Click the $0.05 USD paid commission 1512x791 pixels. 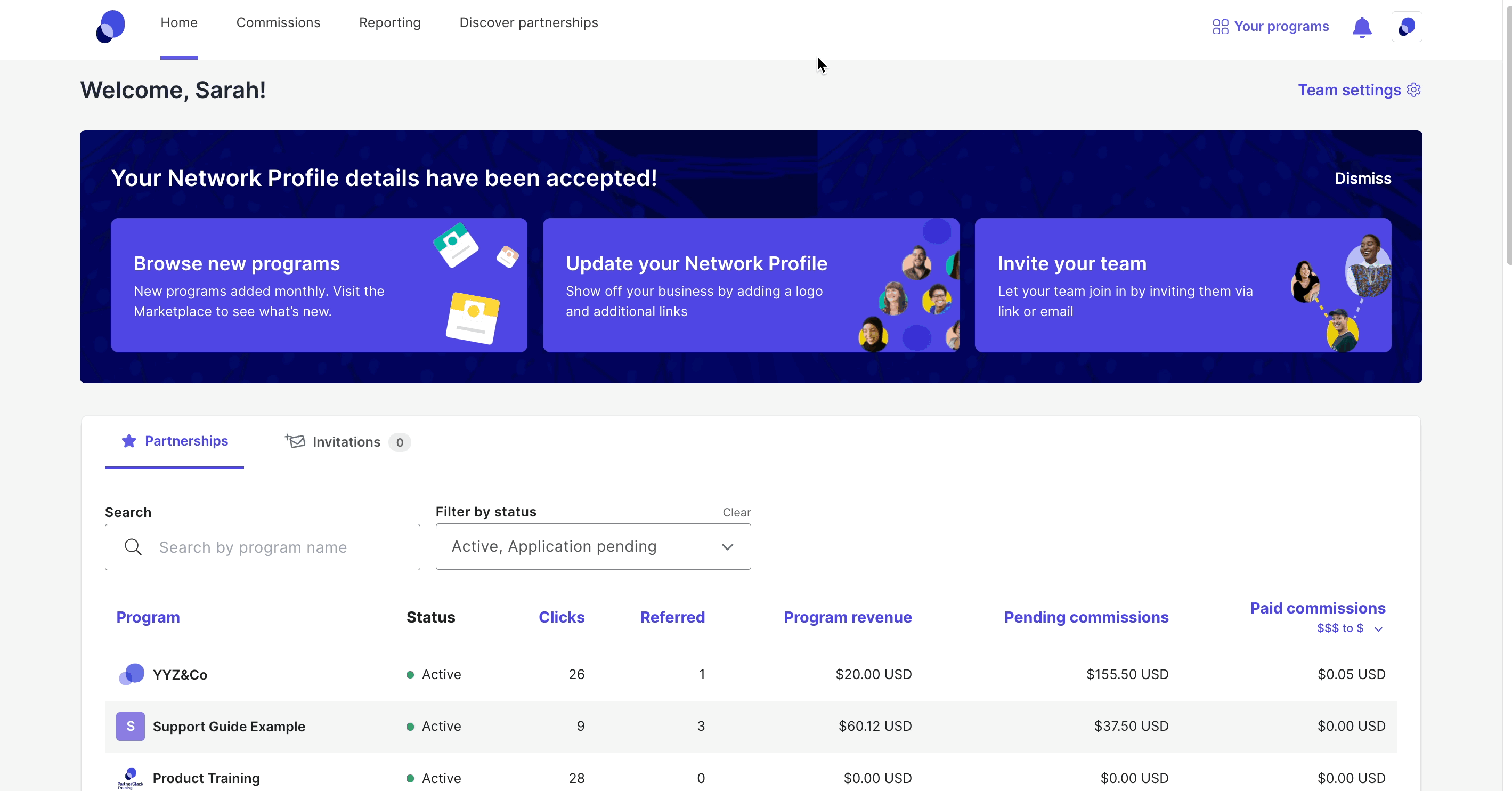coord(1351,674)
